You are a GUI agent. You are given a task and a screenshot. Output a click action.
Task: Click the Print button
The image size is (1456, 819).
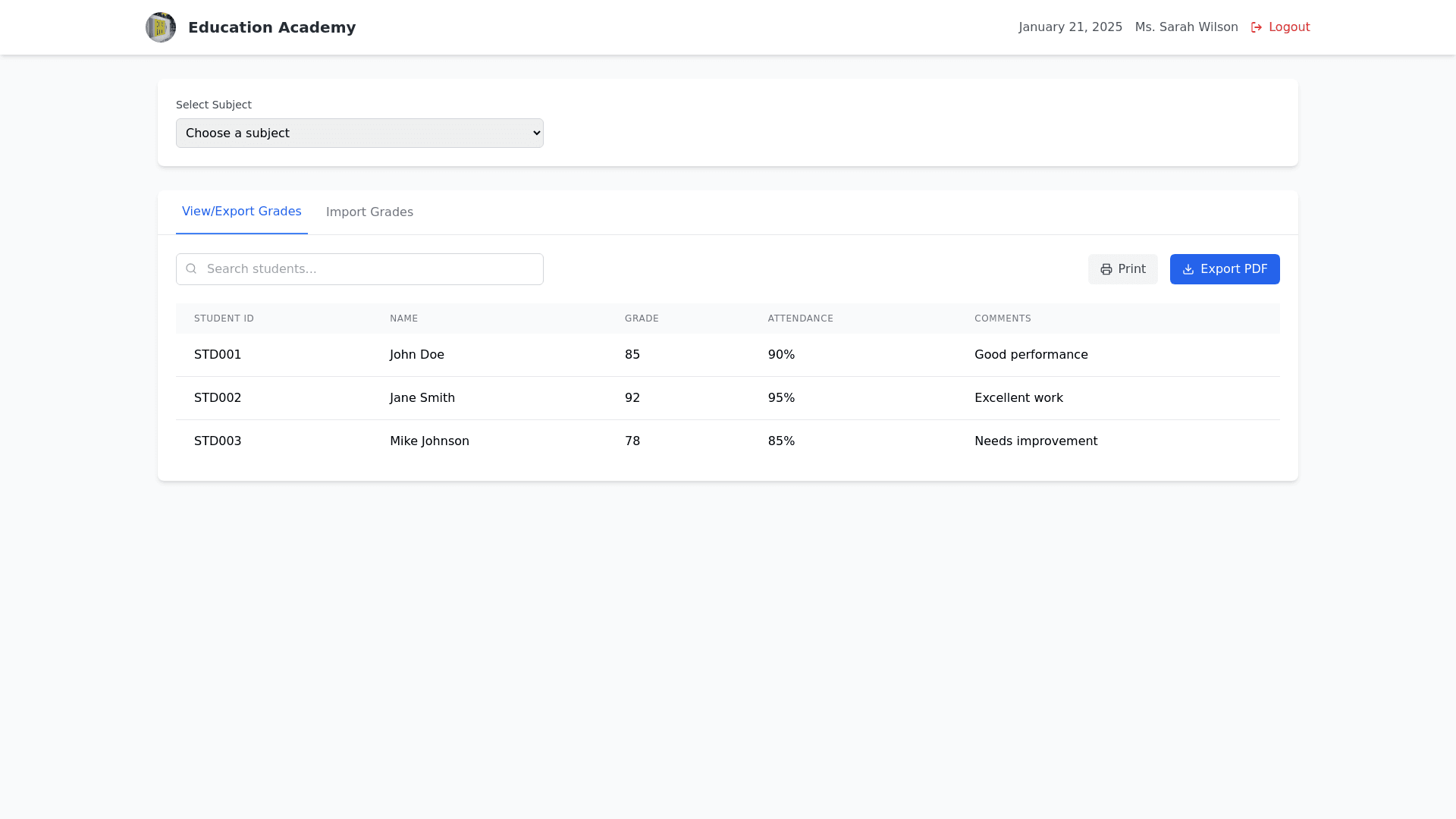[x=1123, y=268]
